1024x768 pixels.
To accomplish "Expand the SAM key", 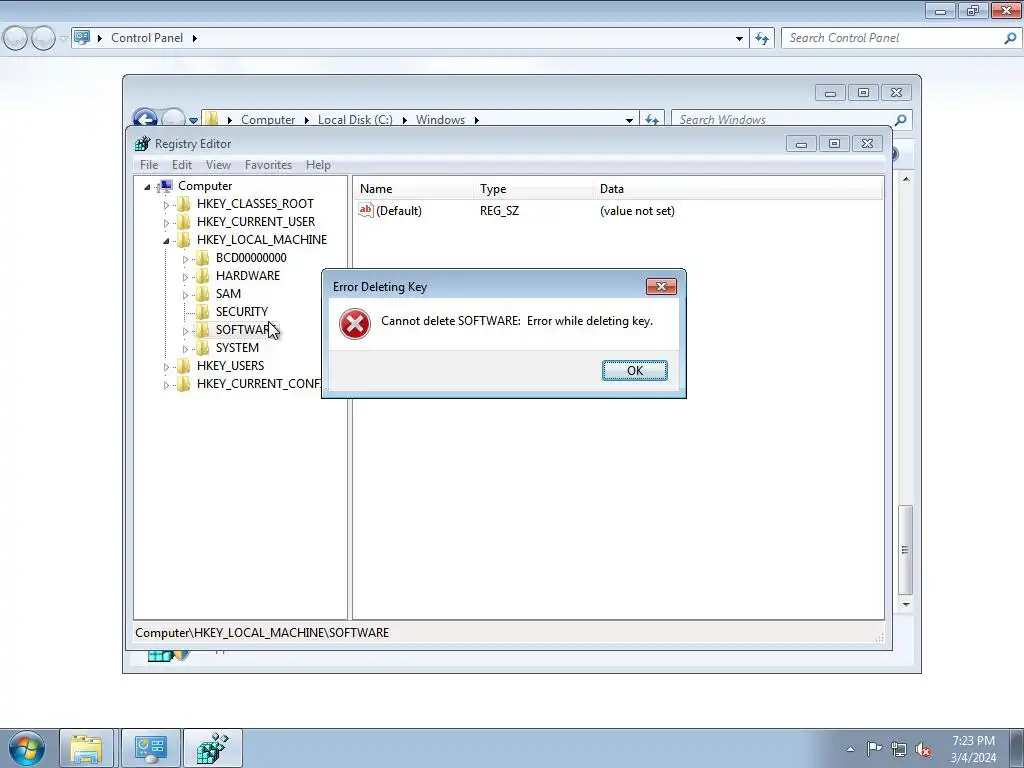I will pos(185,295).
